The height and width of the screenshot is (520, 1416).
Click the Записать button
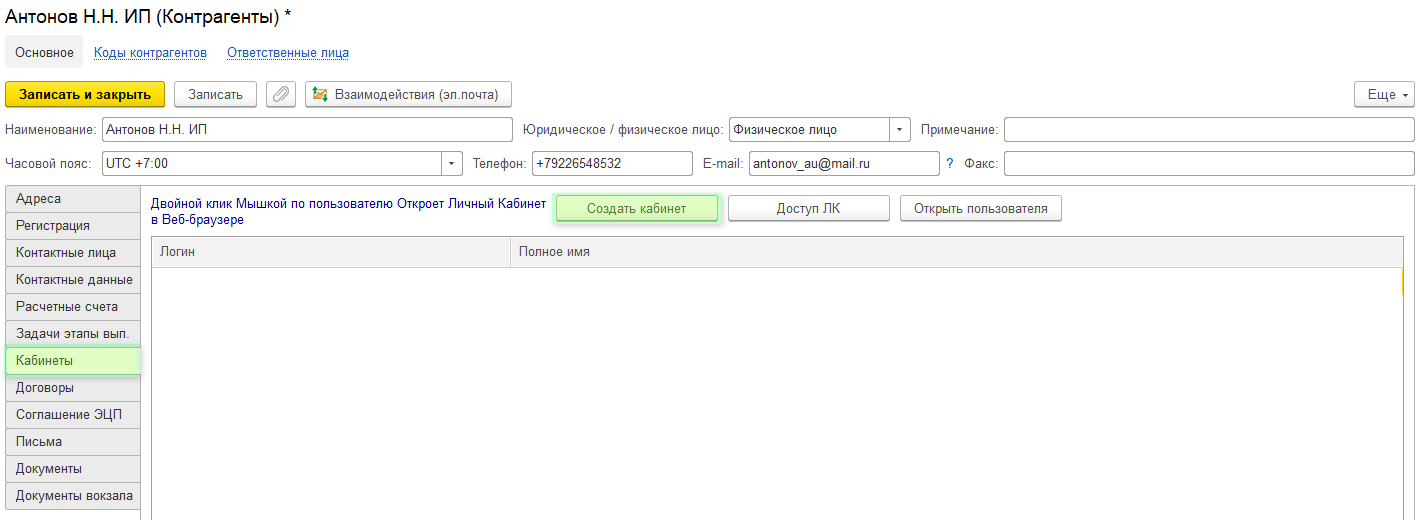tap(215, 94)
